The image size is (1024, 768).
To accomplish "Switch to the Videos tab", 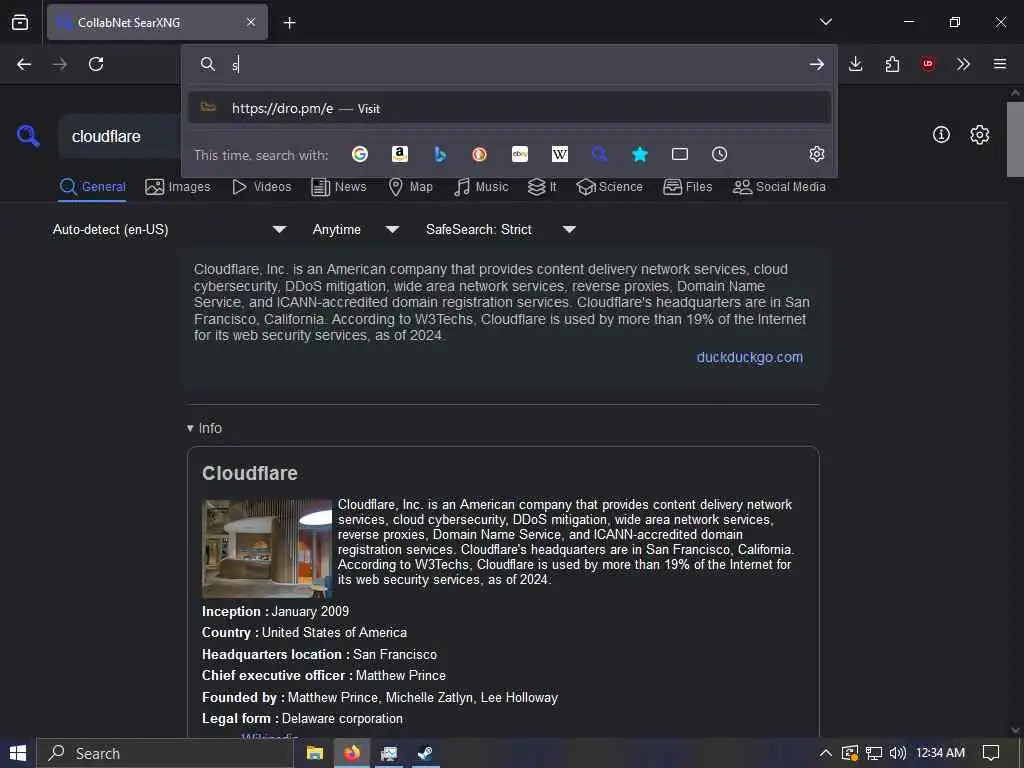I will point(261,187).
